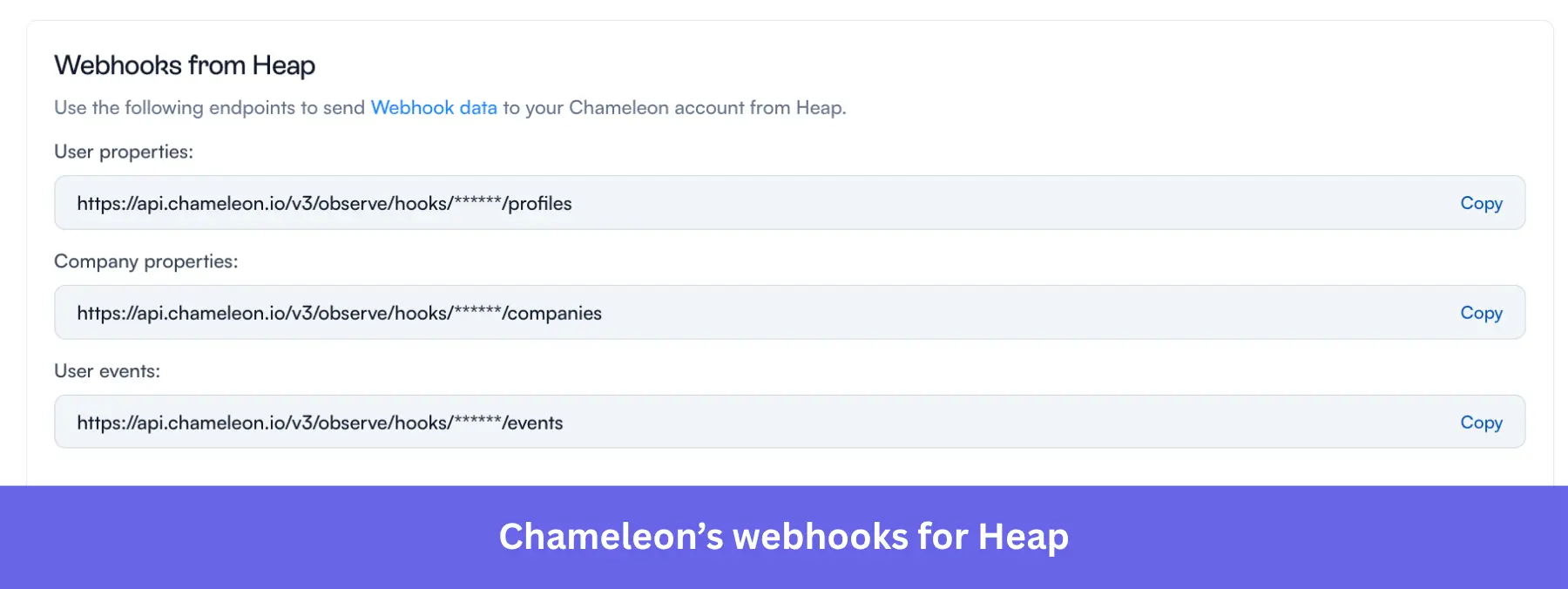Click the Chameleon's webhooks for Heap banner
The image size is (1568, 589).
784,538
